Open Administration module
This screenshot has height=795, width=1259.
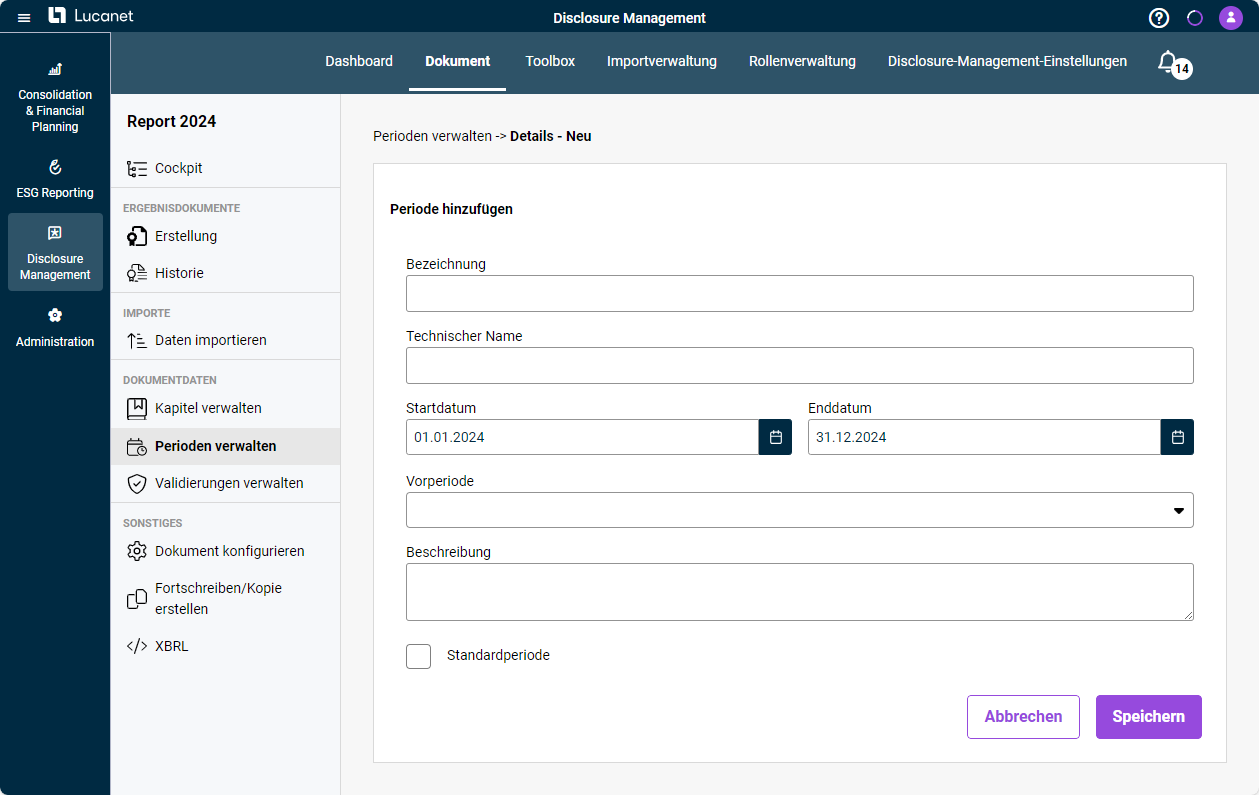pos(55,328)
